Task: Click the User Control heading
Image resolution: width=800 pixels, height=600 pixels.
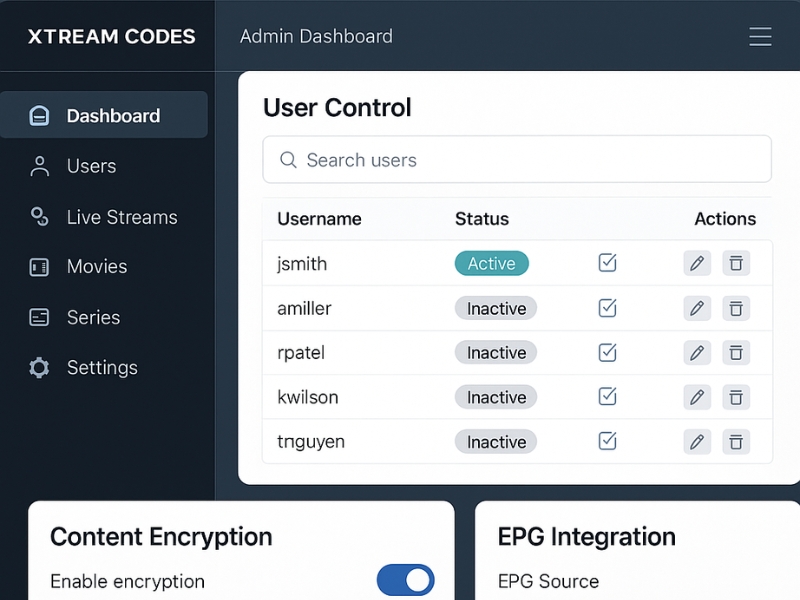Action: [337, 107]
